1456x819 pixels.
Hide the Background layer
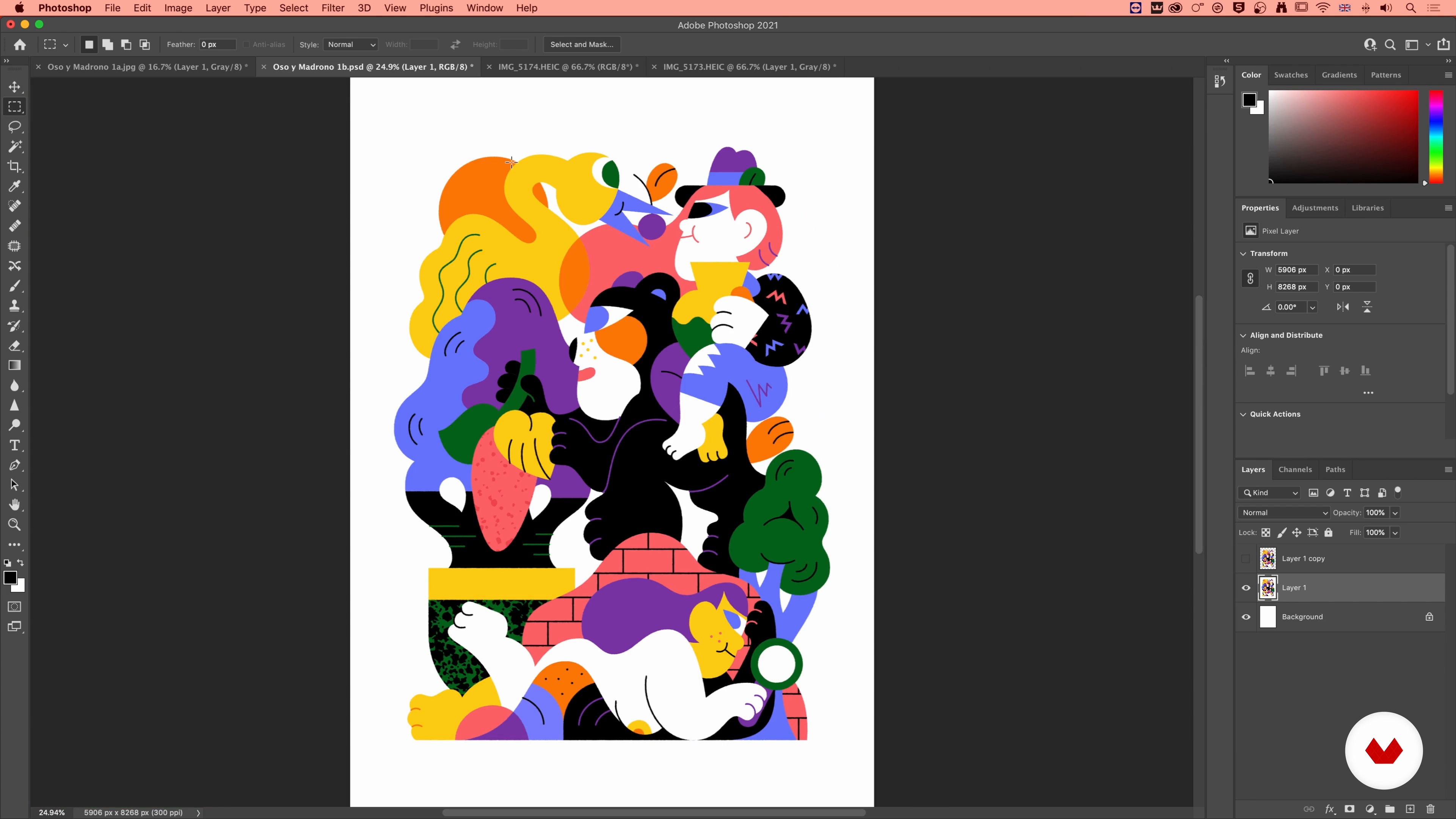1246,617
